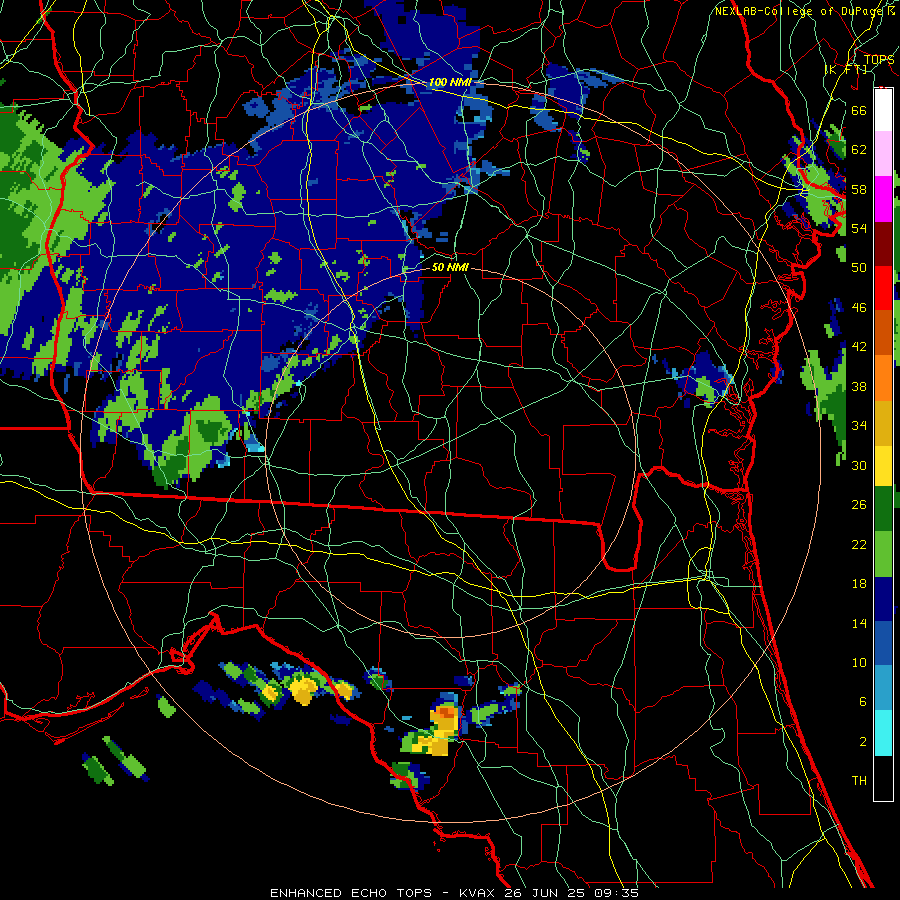
Task: Click the TH threshold legend label
Action: tap(859, 781)
